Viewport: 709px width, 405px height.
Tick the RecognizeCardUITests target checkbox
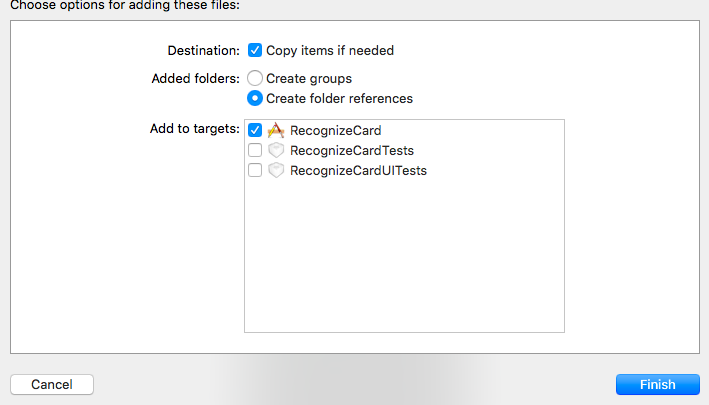click(255, 170)
